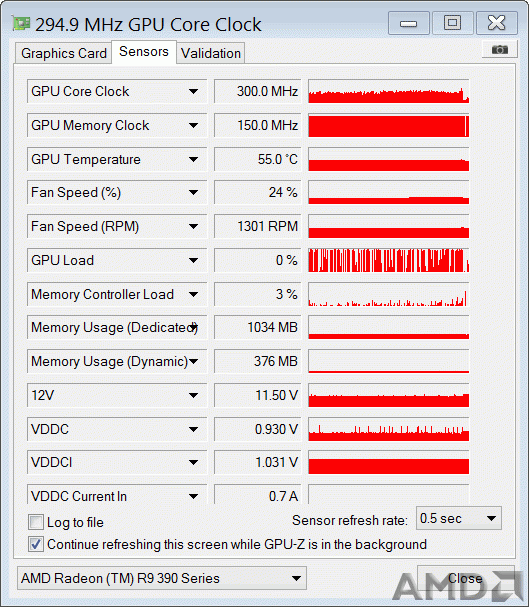Click the GPU Load history graph
The width and height of the screenshot is (529, 607).
point(389,260)
